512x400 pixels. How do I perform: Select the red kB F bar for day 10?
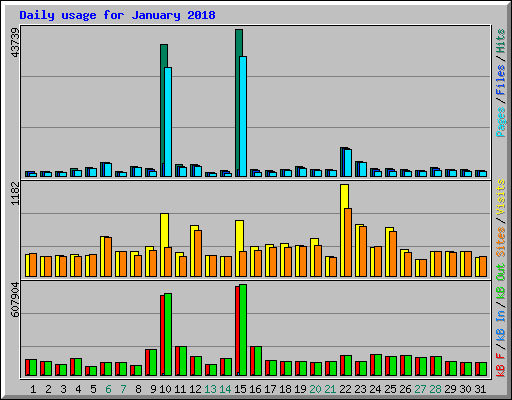pos(162,335)
